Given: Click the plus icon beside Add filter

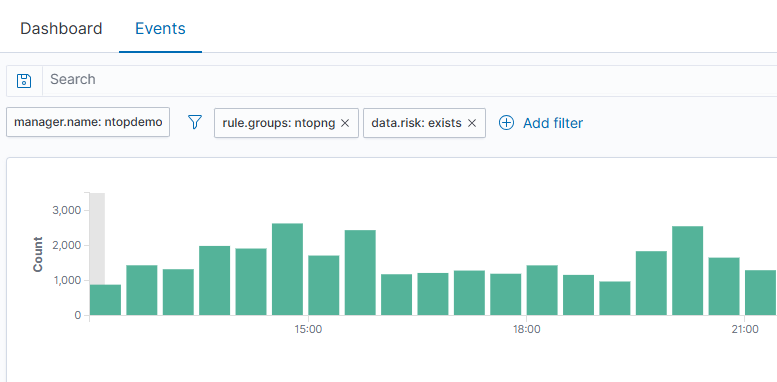Looking at the screenshot, I should point(506,123).
